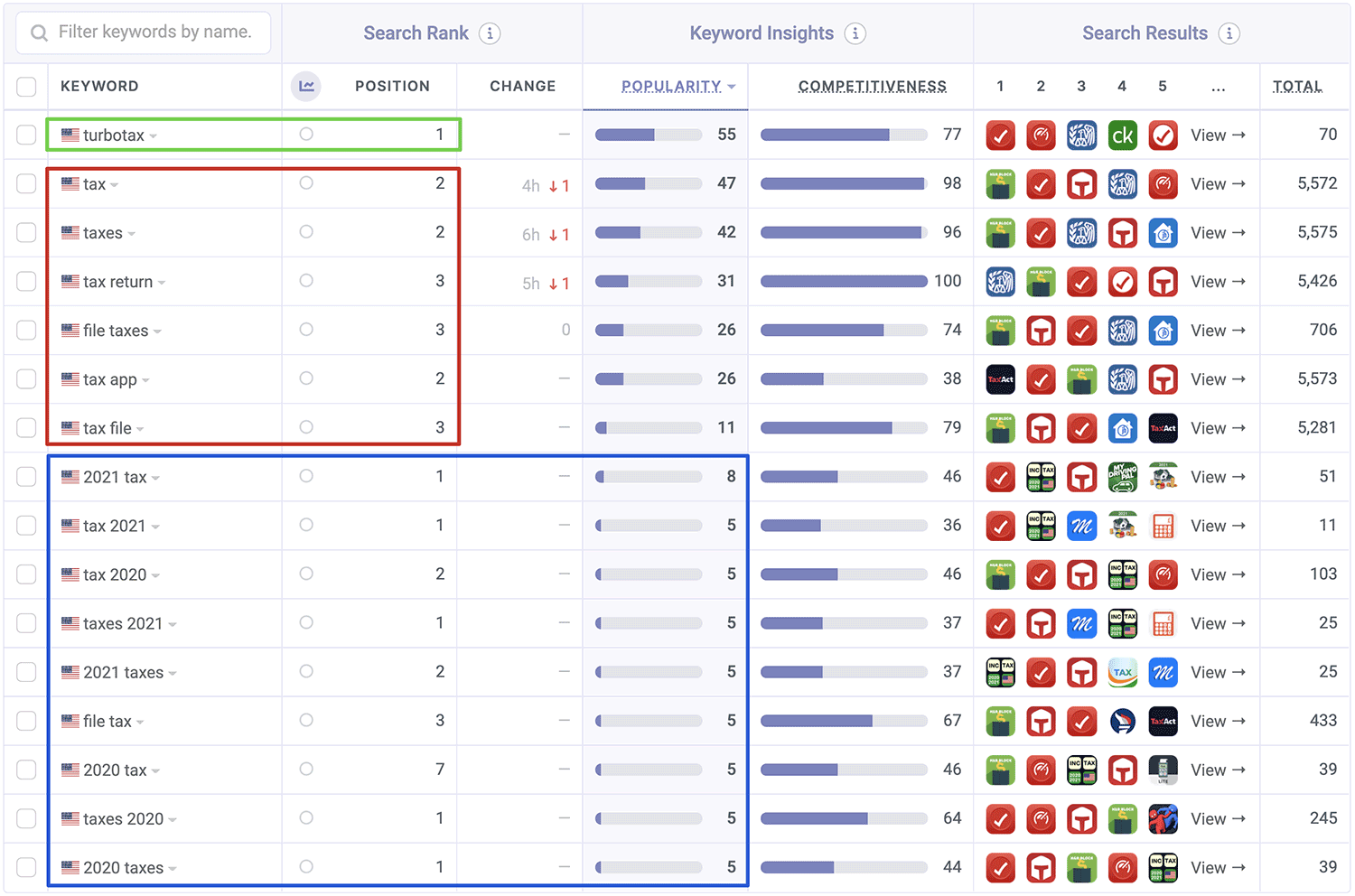The width and height of the screenshot is (1355, 896).
Task: Expand the file tax keyword dropdown arrow
Action: coord(141,722)
